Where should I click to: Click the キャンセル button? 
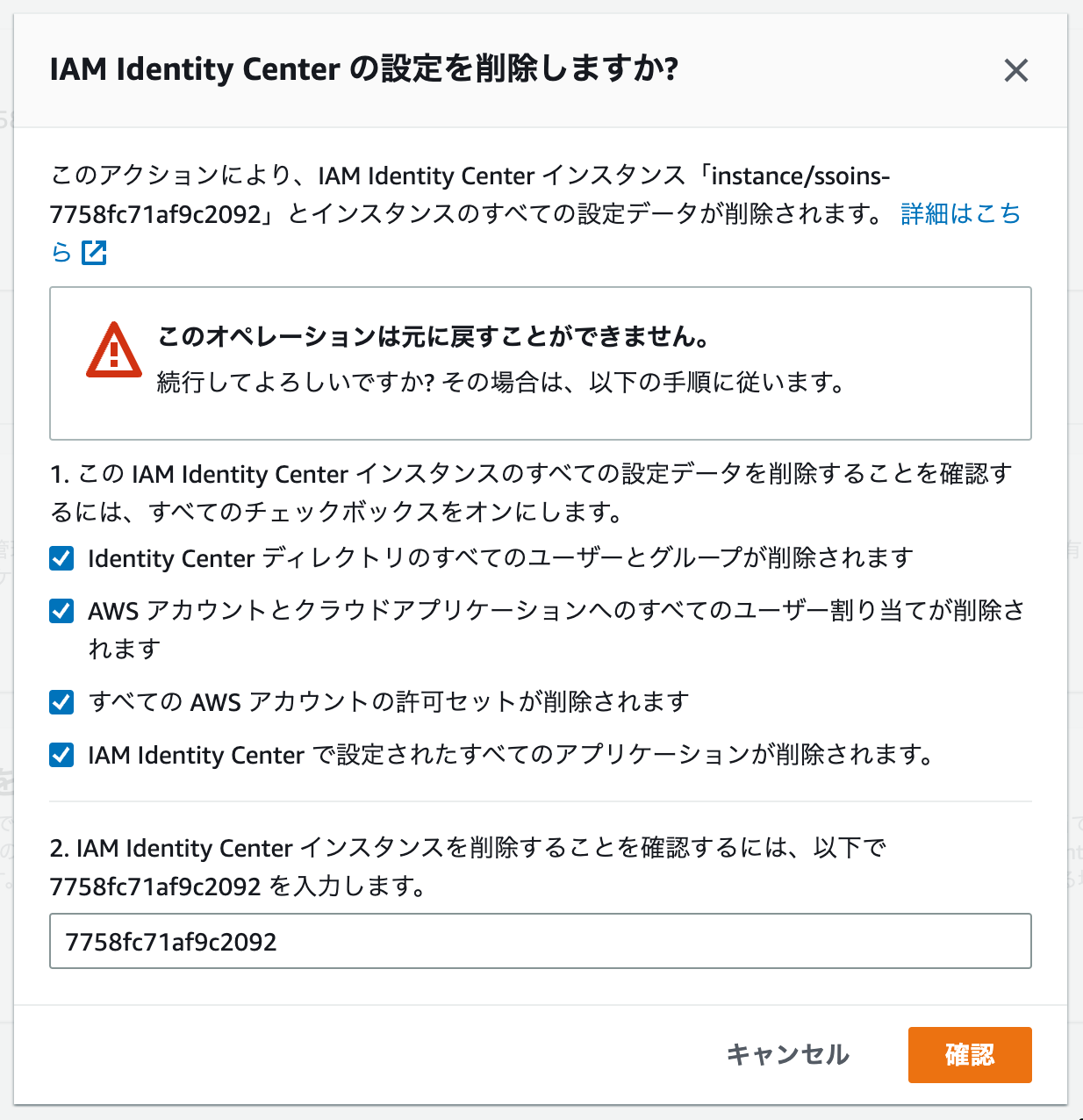(x=787, y=1056)
